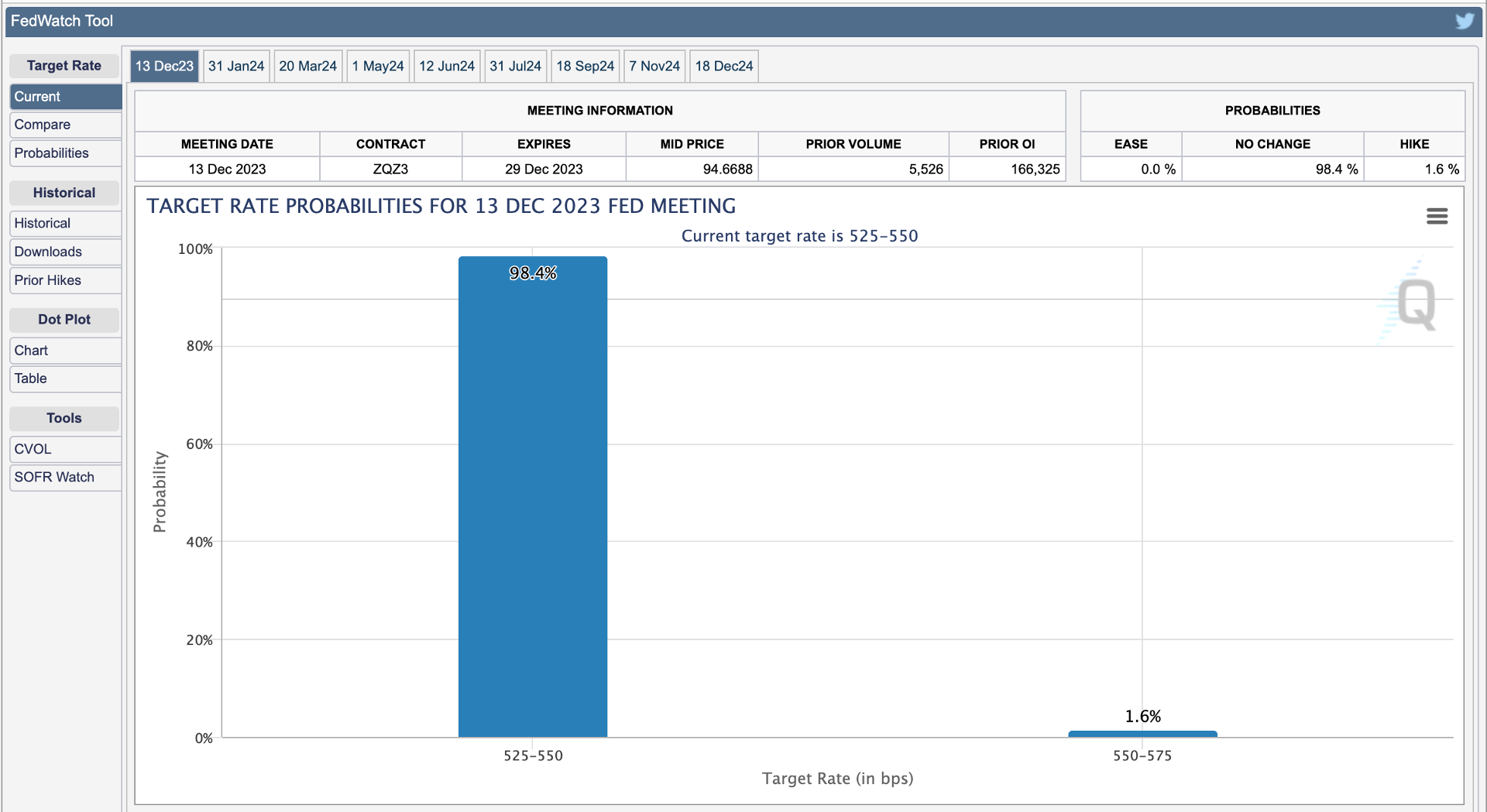Click the MEETING INFORMATION table heading
This screenshot has height=812, width=1487.
pos(600,111)
